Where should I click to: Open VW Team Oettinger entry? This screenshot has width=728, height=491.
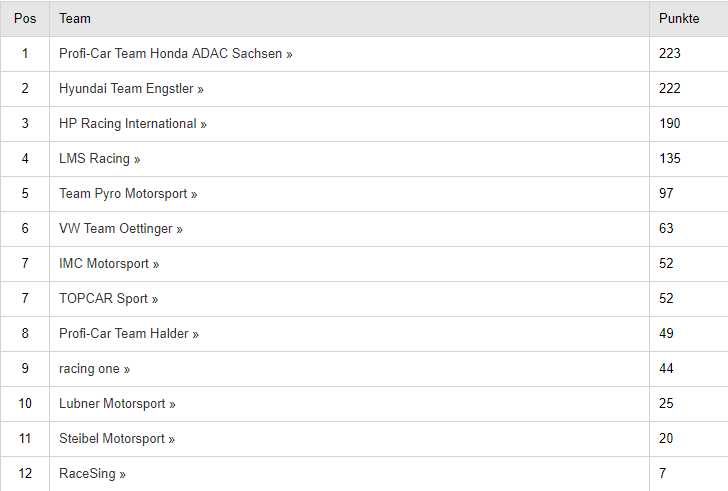point(121,229)
